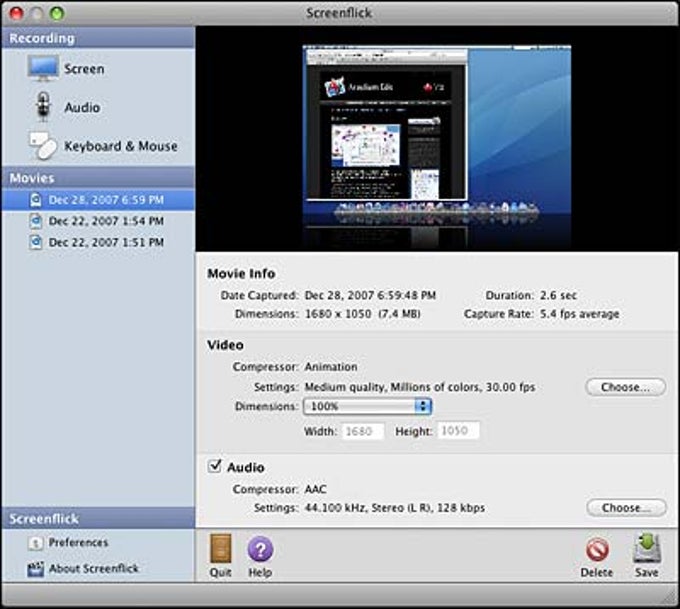Click the "Dec 28, 2007 6:59:48 PM" date captured
The width and height of the screenshot is (680, 609).
pos(370,295)
